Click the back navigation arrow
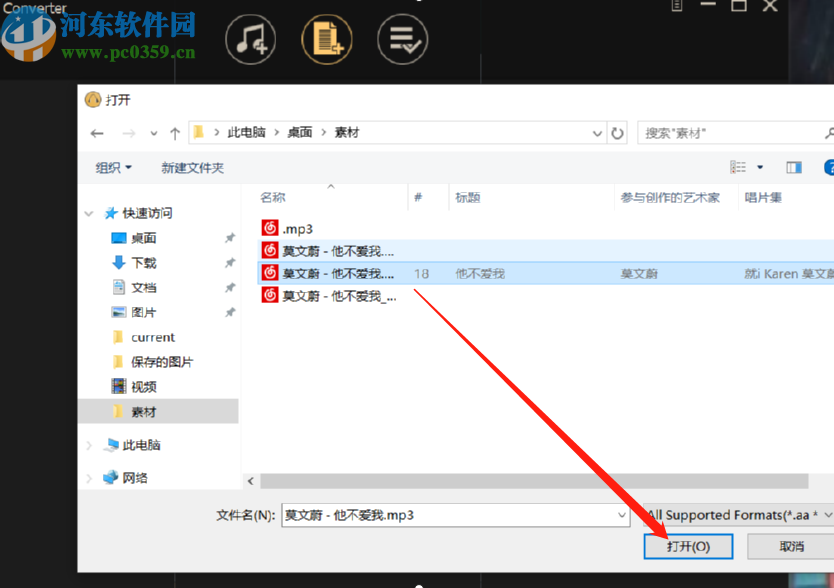Screen dimensions: 834x588 click(96, 132)
